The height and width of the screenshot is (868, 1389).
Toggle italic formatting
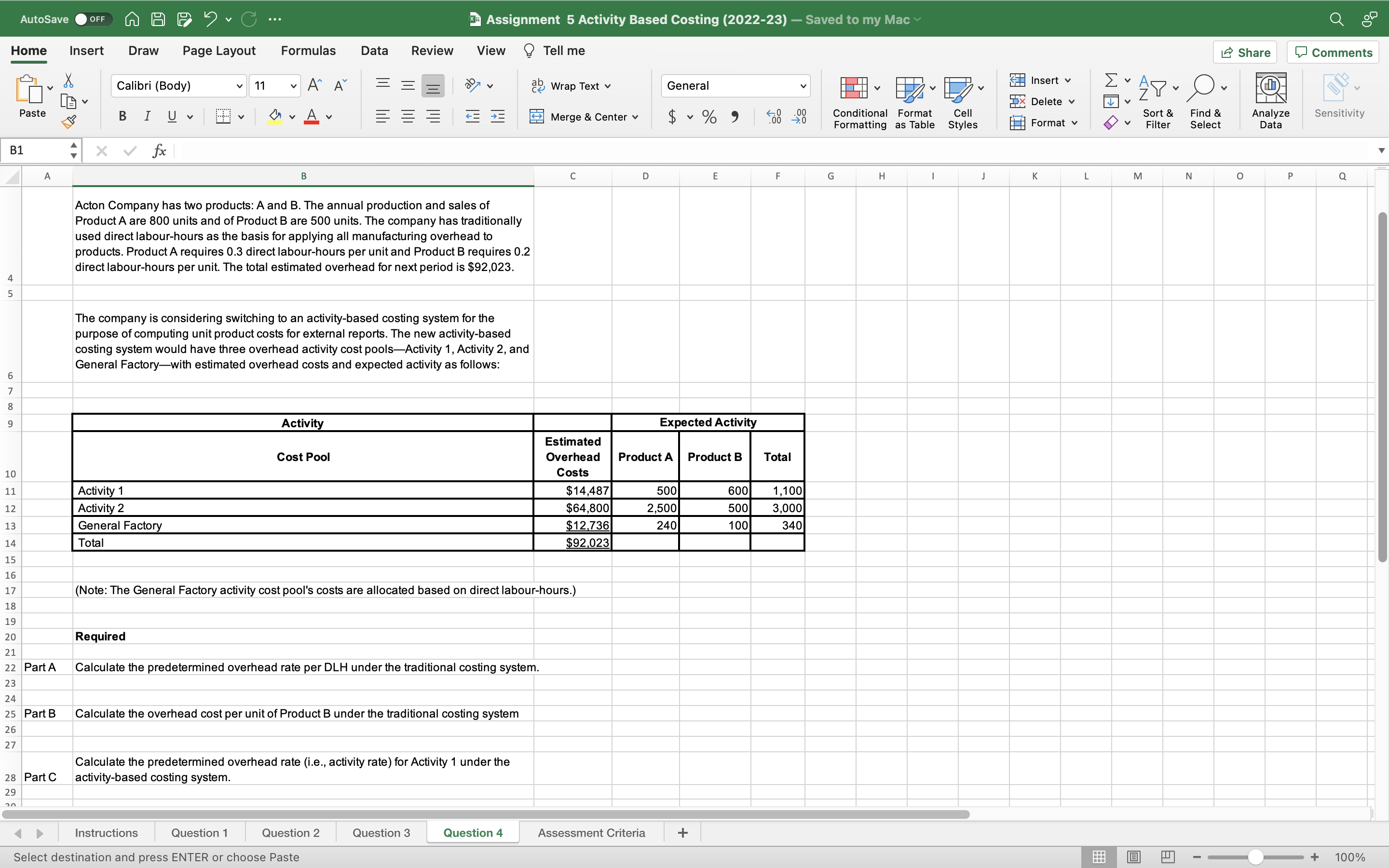(x=147, y=116)
